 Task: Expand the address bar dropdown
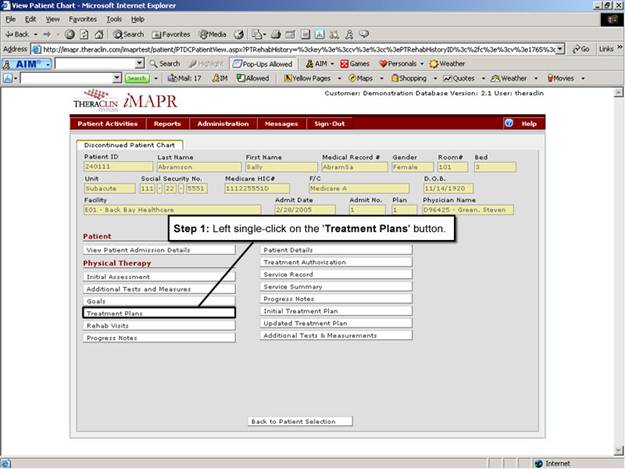[x=560, y=48]
